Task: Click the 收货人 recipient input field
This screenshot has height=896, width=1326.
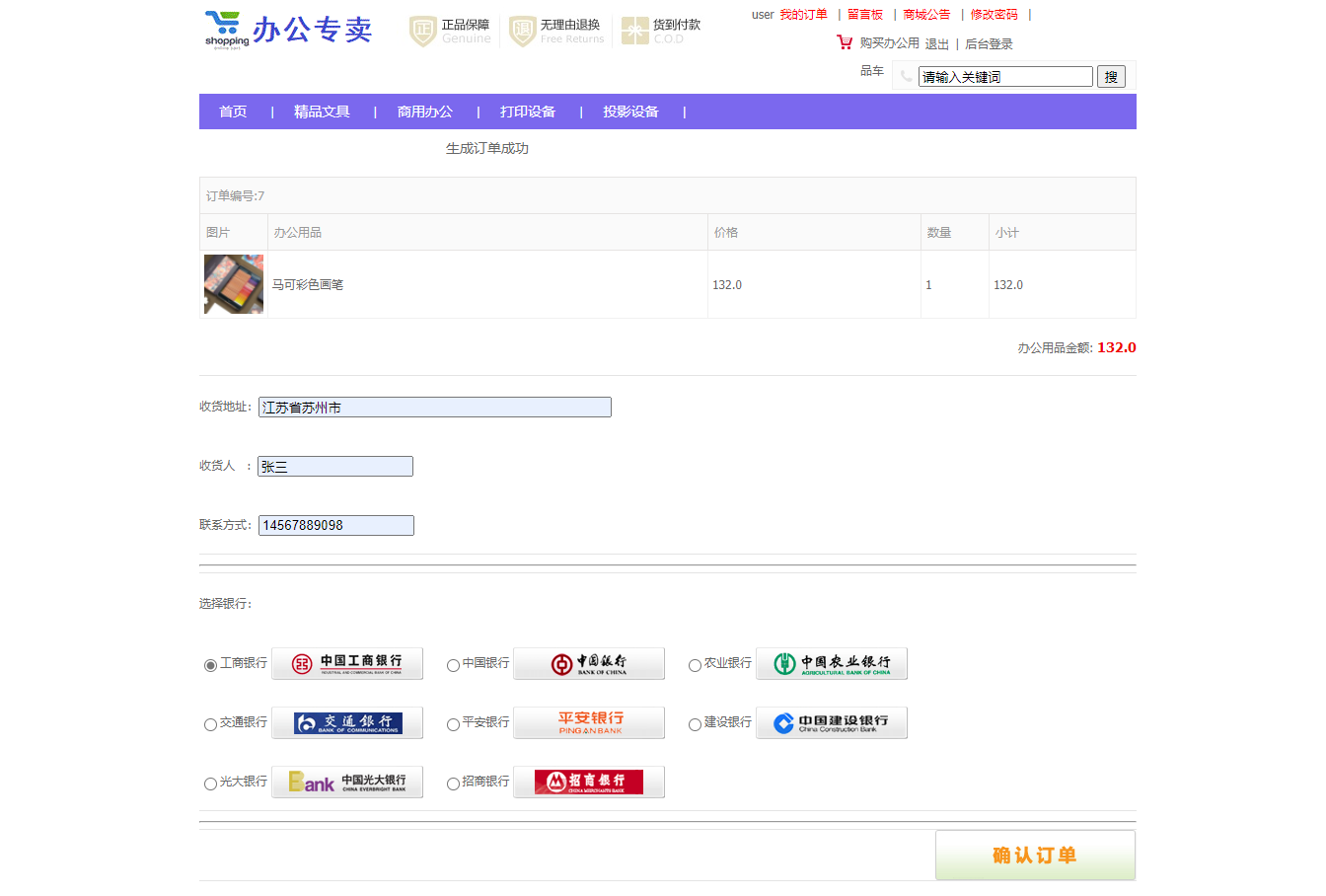Action: click(x=334, y=466)
